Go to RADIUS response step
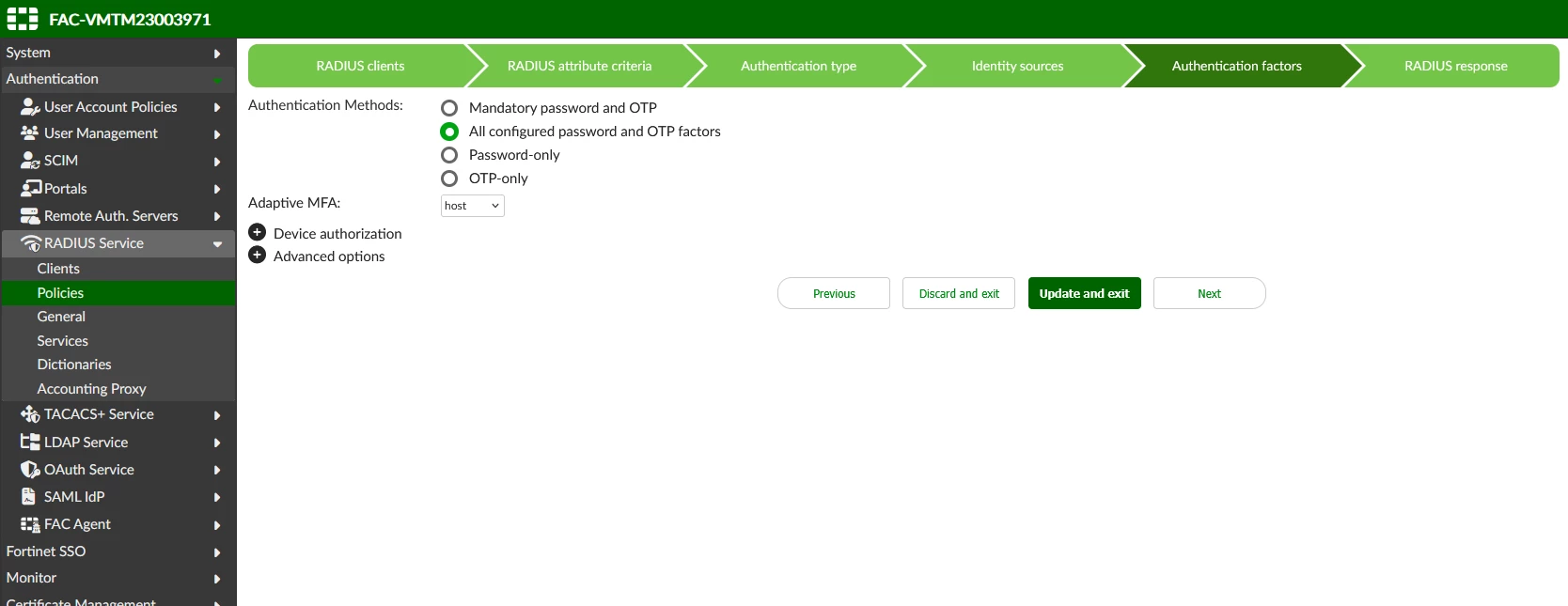Screen dimensions: 1568x606 pyautogui.click(x=1455, y=66)
